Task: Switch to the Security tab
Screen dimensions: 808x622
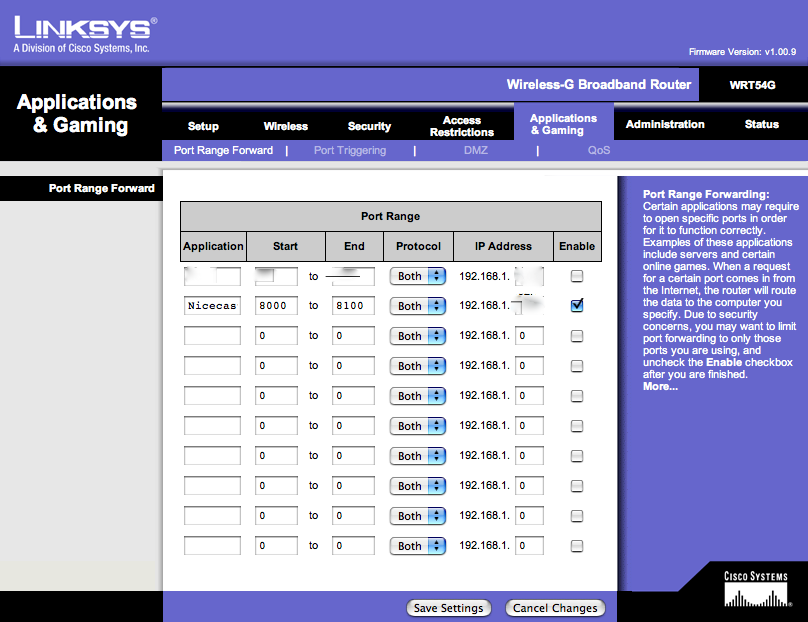Action: (x=369, y=126)
